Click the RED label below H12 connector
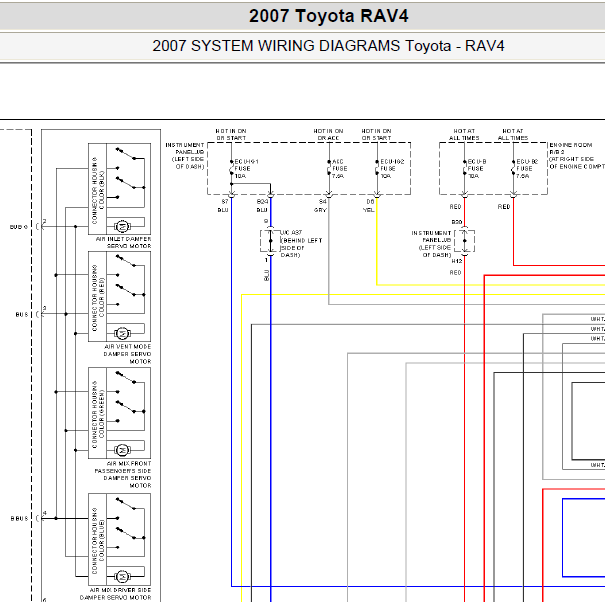This screenshot has width=605, height=602. click(x=455, y=272)
